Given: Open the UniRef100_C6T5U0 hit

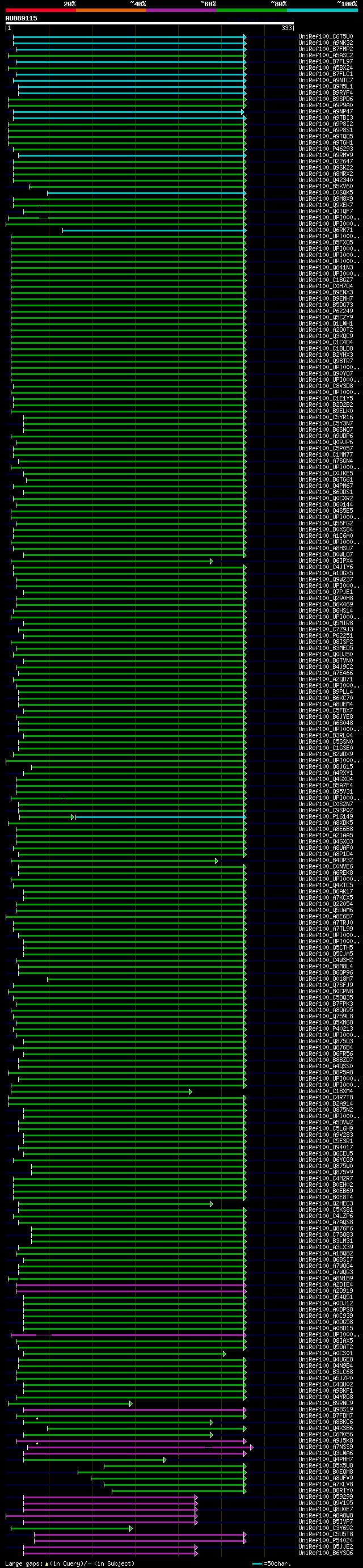Looking at the screenshot, I should 325,36.
